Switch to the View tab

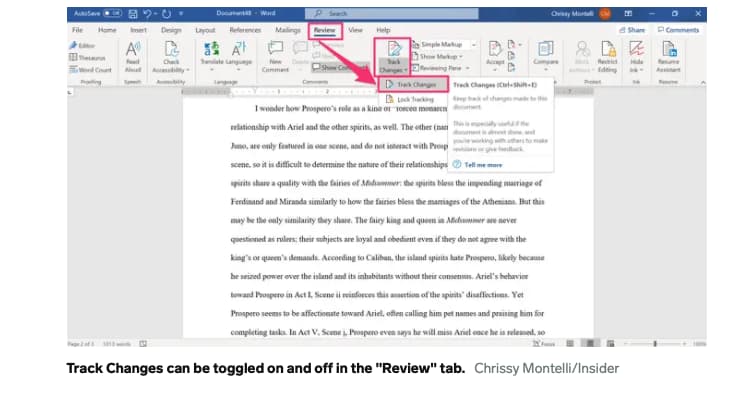pos(355,29)
